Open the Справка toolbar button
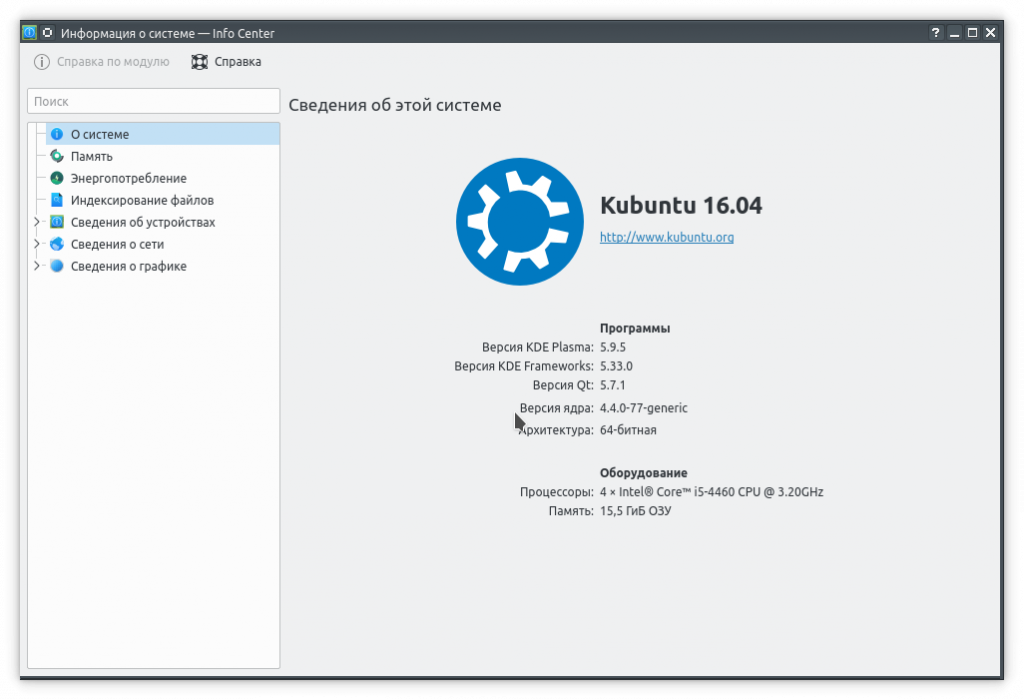Image resolution: width=1024 pixels, height=700 pixels. [227, 61]
